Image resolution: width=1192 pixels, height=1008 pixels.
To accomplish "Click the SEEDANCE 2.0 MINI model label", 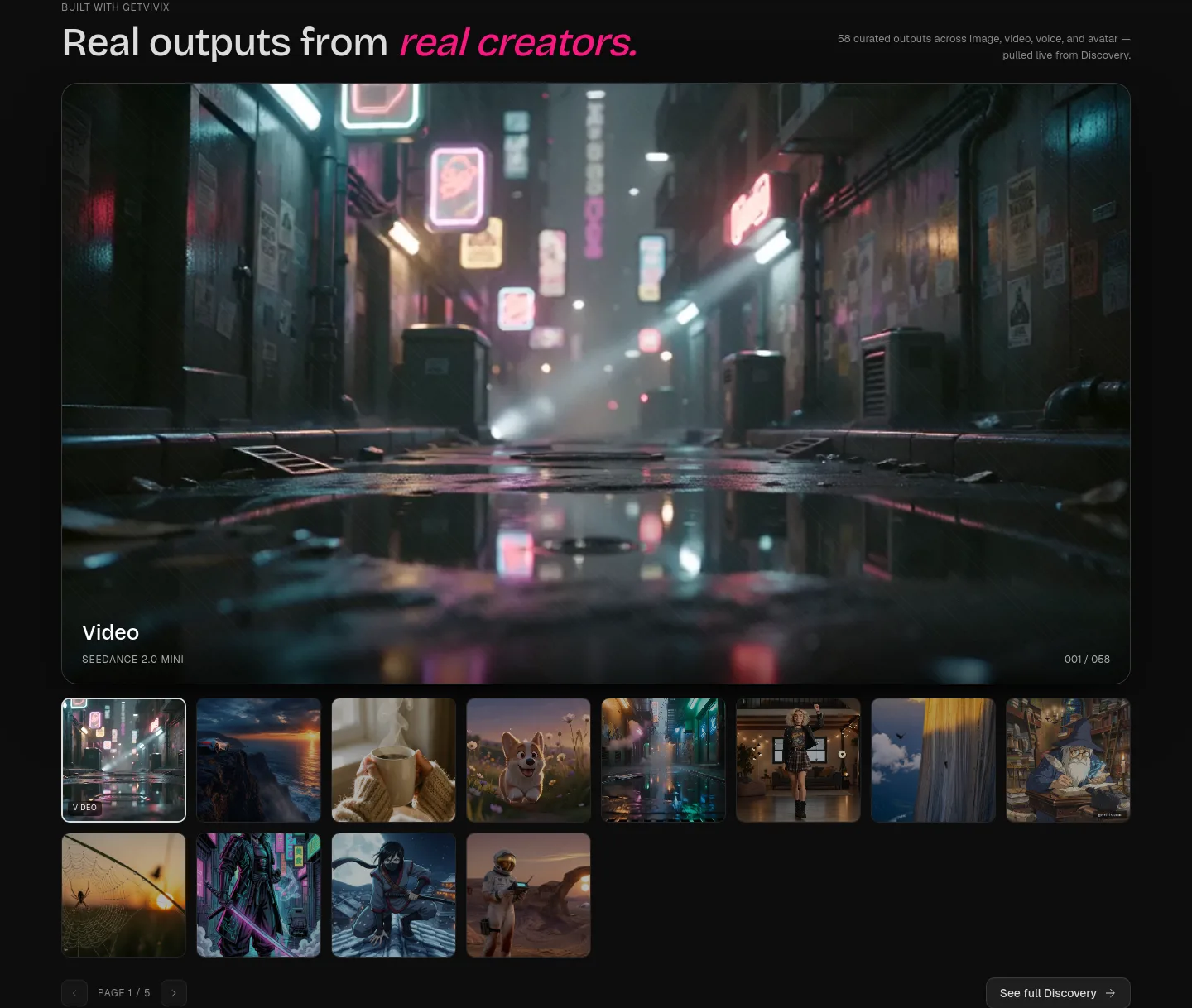I will (x=132, y=660).
